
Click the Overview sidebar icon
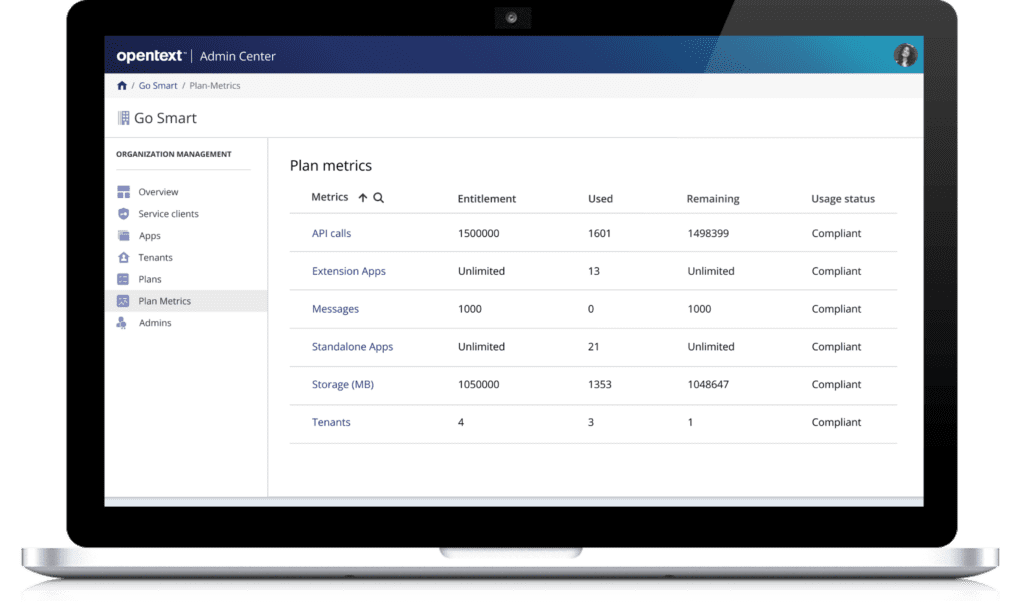[x=123, y=192]
